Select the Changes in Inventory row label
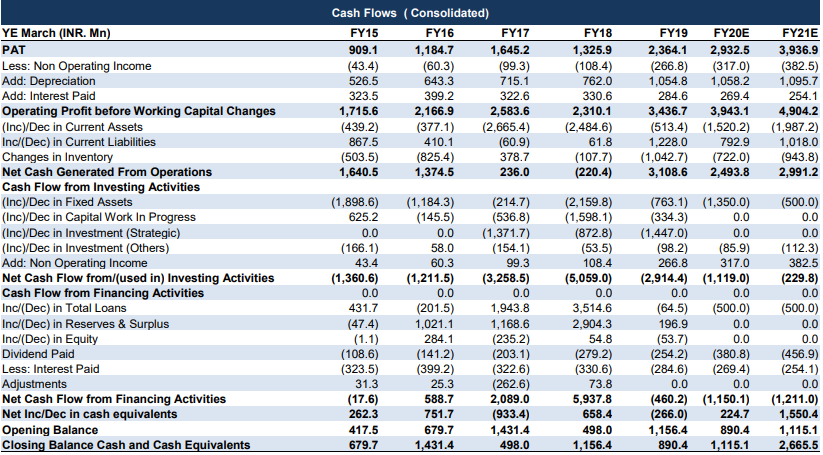Viewport: 823px width, 455px height. coord(55,156)
